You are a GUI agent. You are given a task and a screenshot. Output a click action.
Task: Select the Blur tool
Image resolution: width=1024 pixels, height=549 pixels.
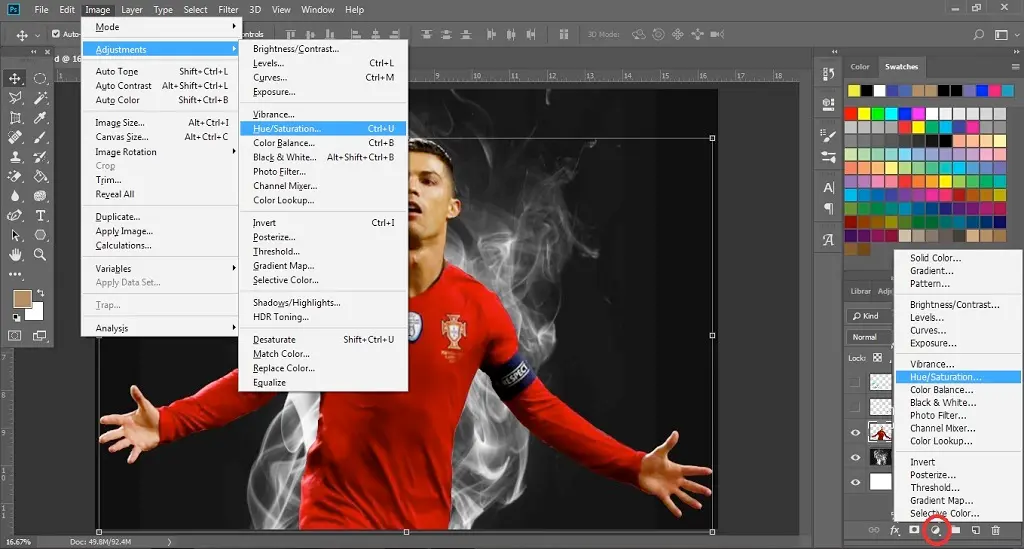coord(14,196)
